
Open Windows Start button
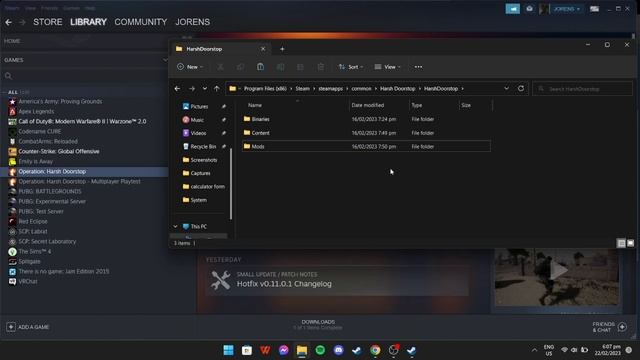pos(229,350)
